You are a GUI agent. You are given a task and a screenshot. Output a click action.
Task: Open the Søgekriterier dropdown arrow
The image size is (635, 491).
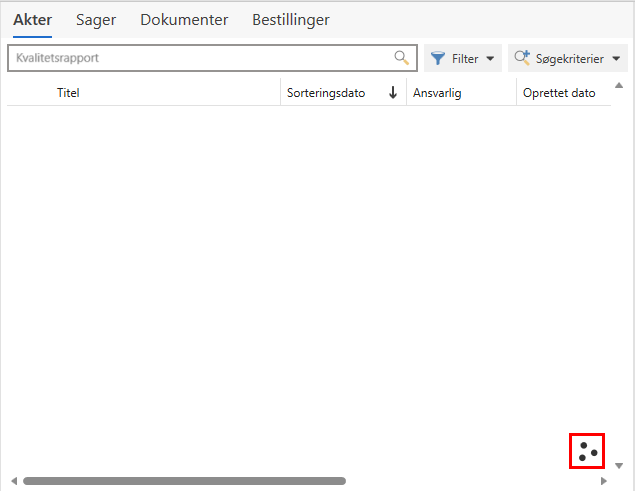click(616, 59)
